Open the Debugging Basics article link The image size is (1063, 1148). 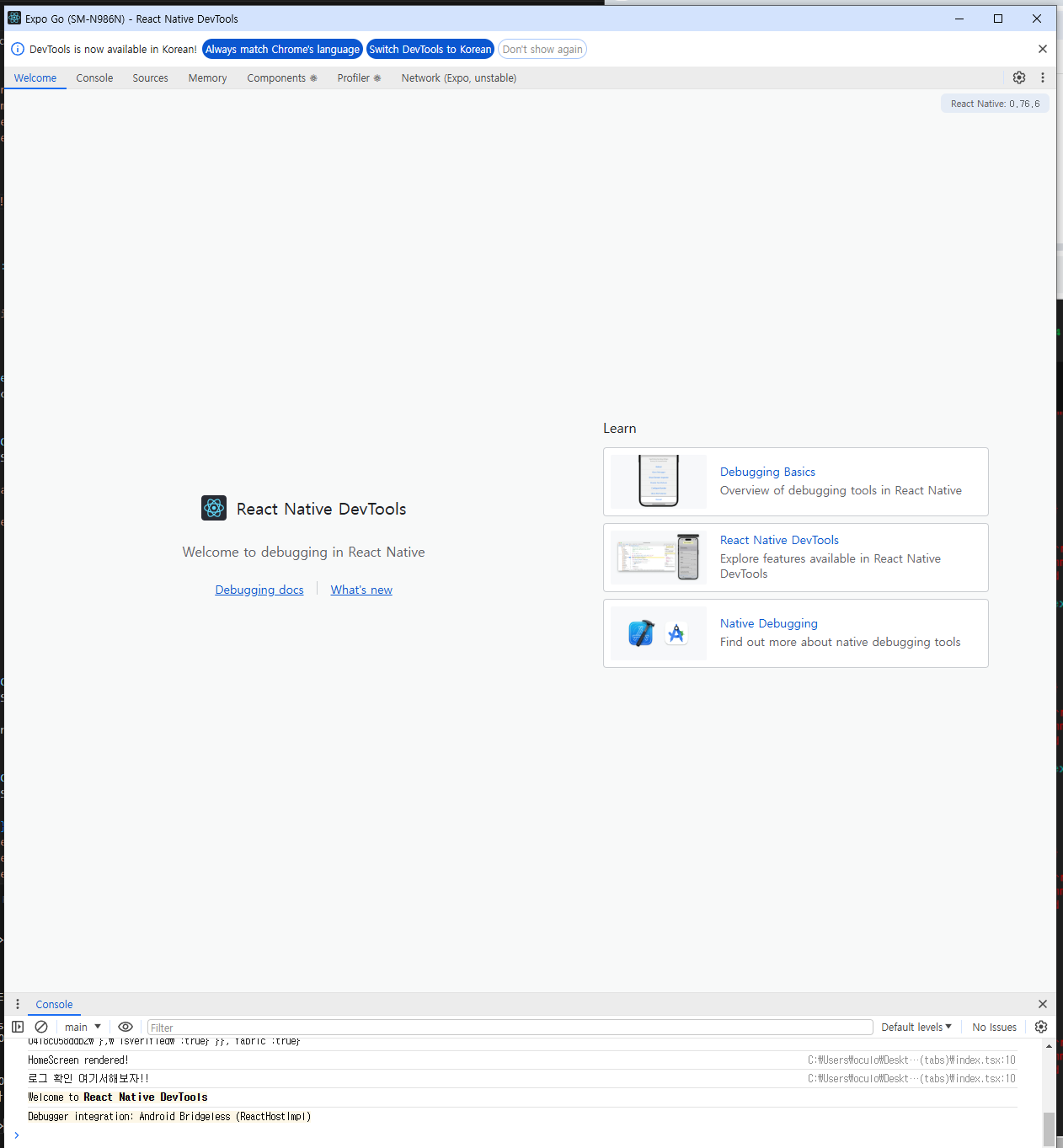(x=767, y=472)
